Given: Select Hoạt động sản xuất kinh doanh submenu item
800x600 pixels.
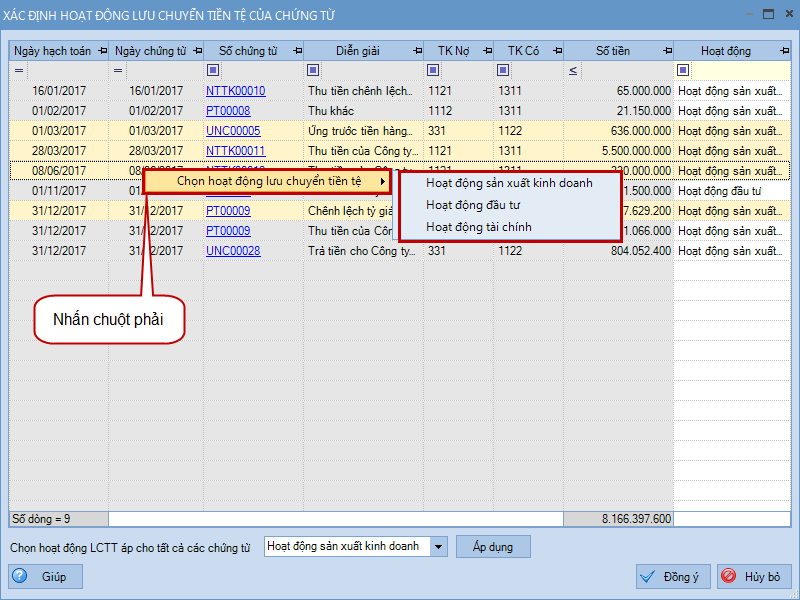Looking at the screenshot, I should coord(508,183).
